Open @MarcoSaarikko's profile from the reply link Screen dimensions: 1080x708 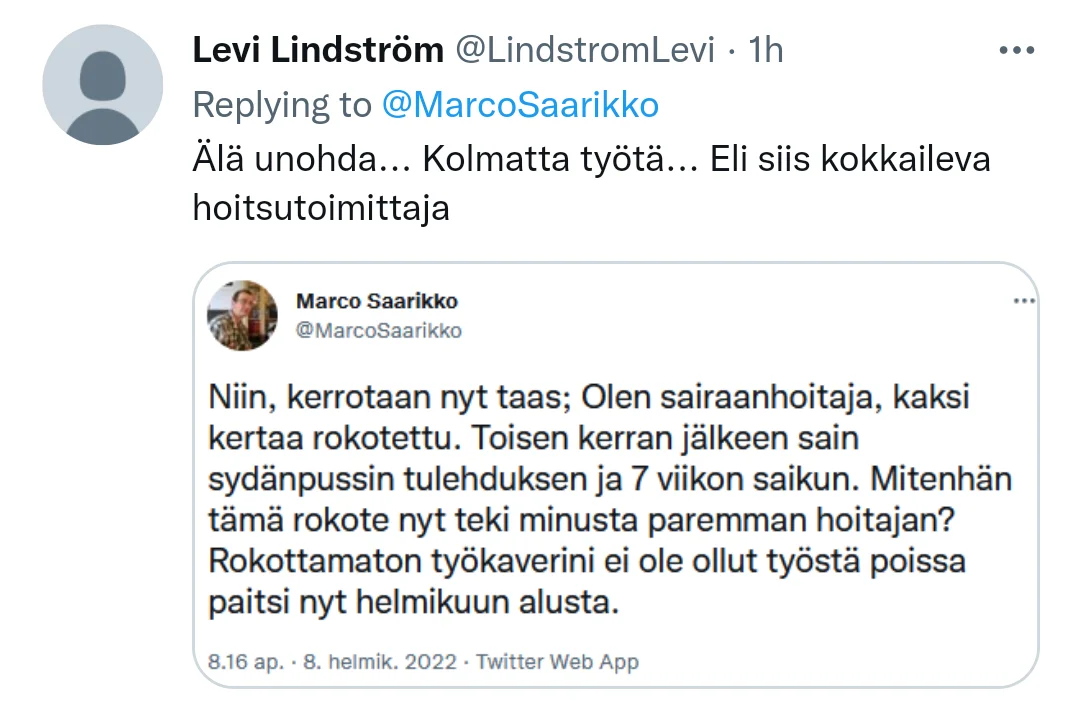tap(520, 103)
